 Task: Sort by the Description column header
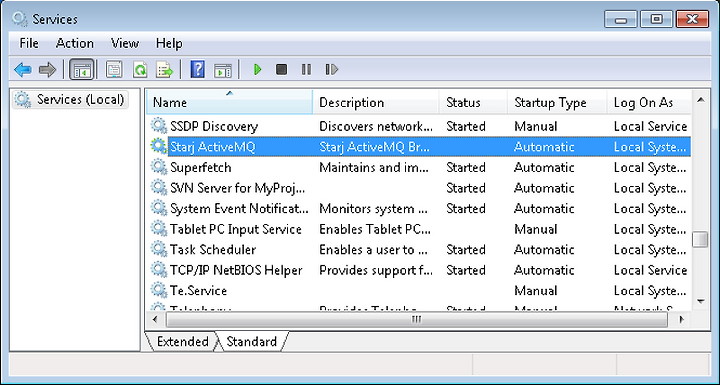376,102
